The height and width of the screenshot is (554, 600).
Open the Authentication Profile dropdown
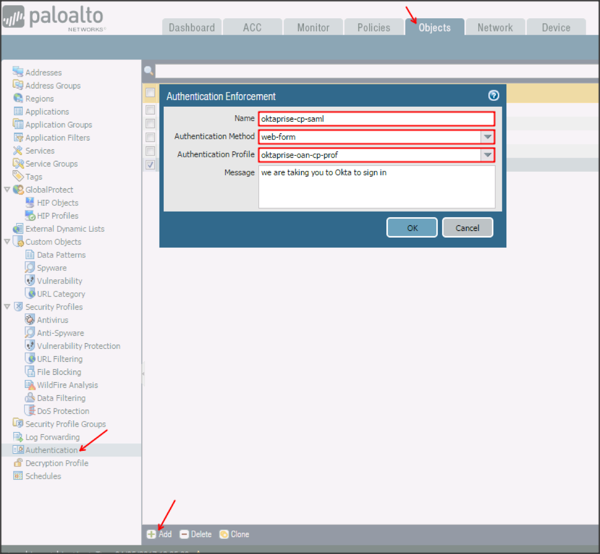coord(487,155)
